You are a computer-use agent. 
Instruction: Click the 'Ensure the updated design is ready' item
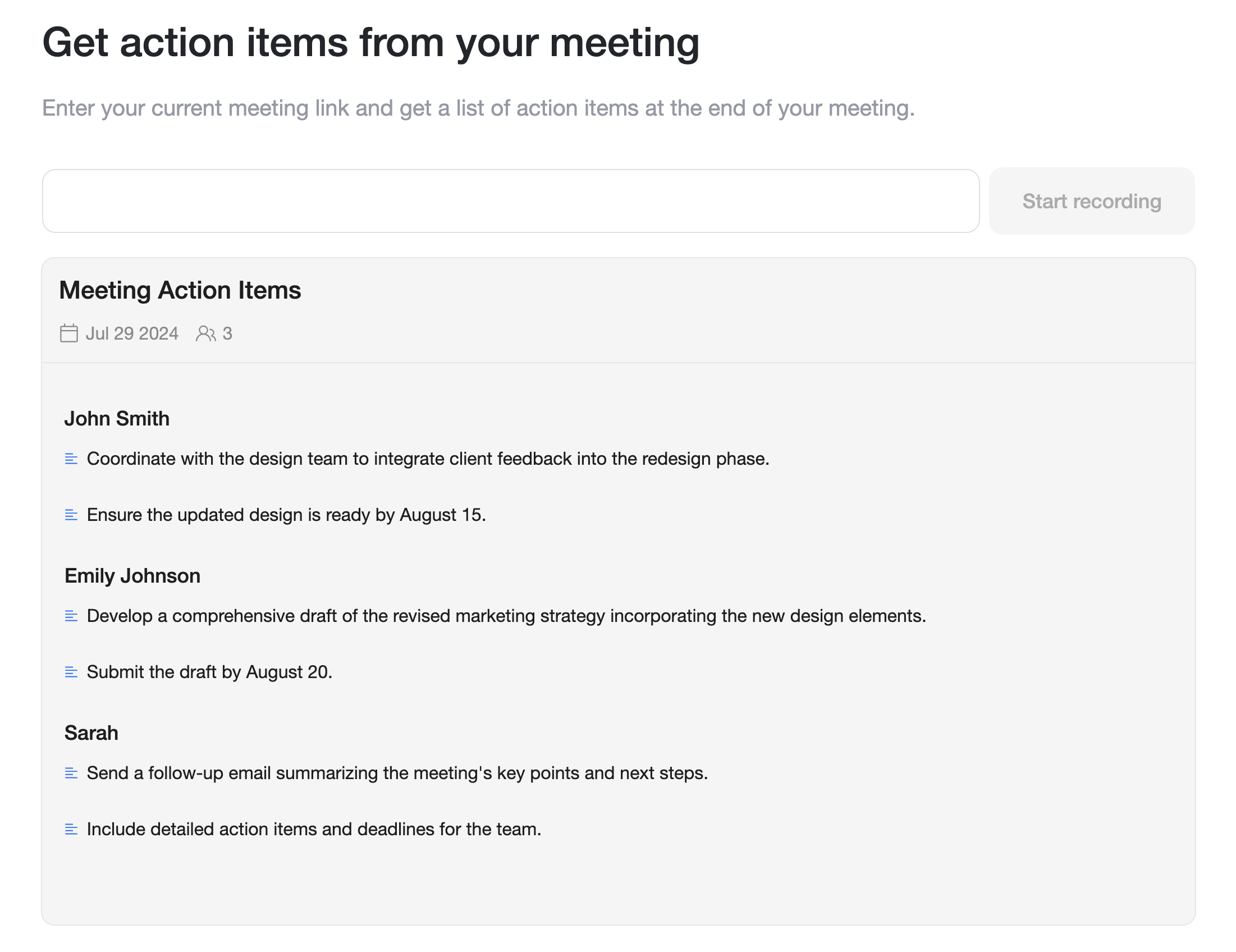tap(286, 515)
